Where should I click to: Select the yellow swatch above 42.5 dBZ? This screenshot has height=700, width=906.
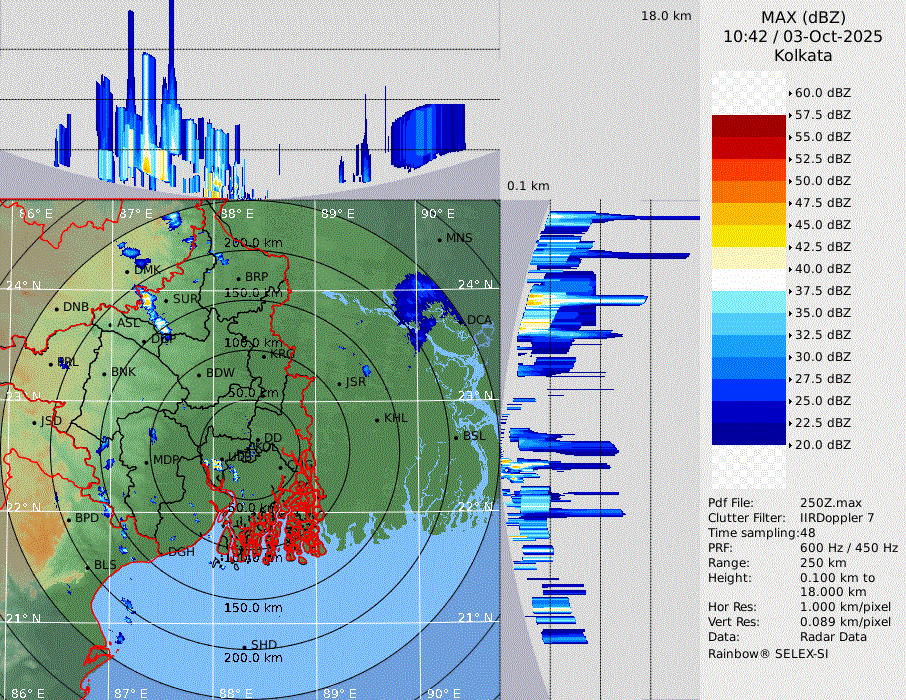(x=749, y=235)
